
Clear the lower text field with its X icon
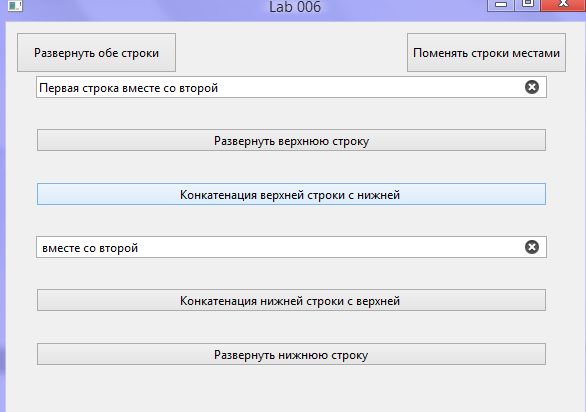click(x=531, y=247)
